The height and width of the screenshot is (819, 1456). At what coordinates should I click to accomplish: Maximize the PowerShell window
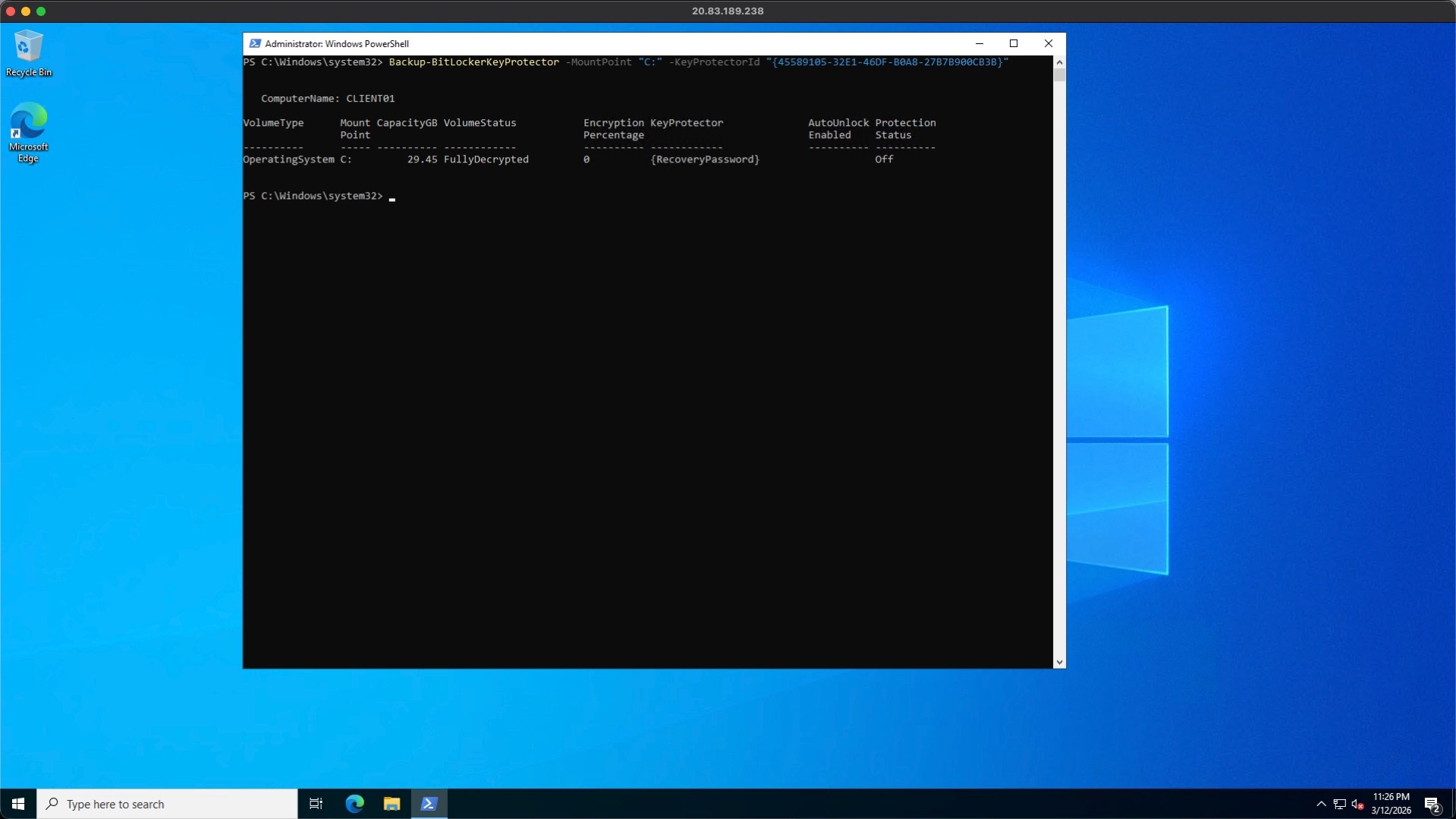tap(1014, 43)
